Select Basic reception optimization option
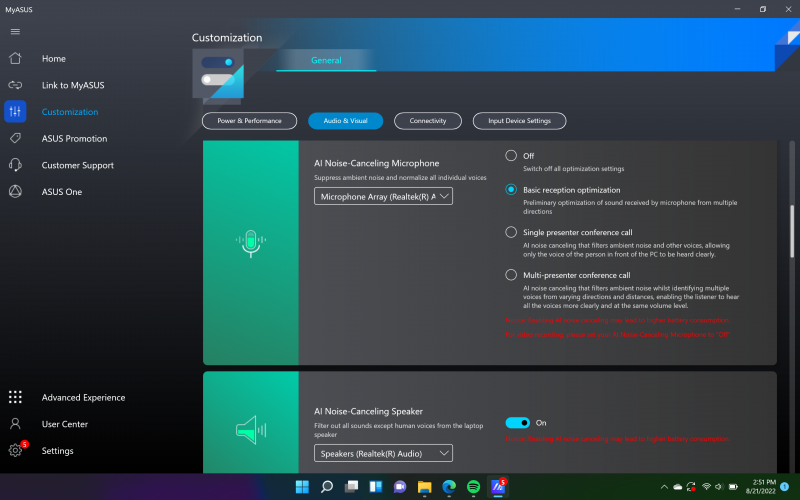 pyautogui.click(x=511, y=189)
